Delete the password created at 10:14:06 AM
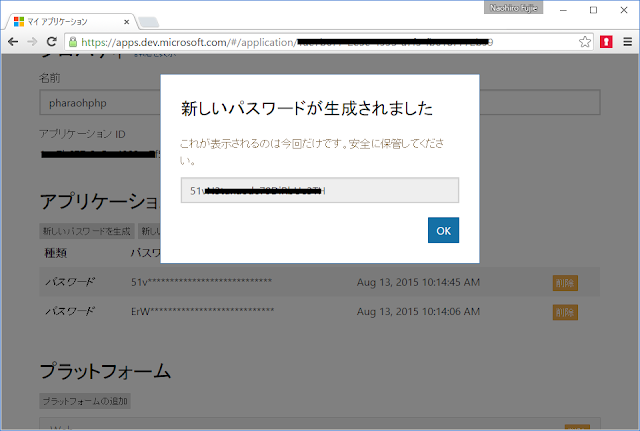 [565, 313]
